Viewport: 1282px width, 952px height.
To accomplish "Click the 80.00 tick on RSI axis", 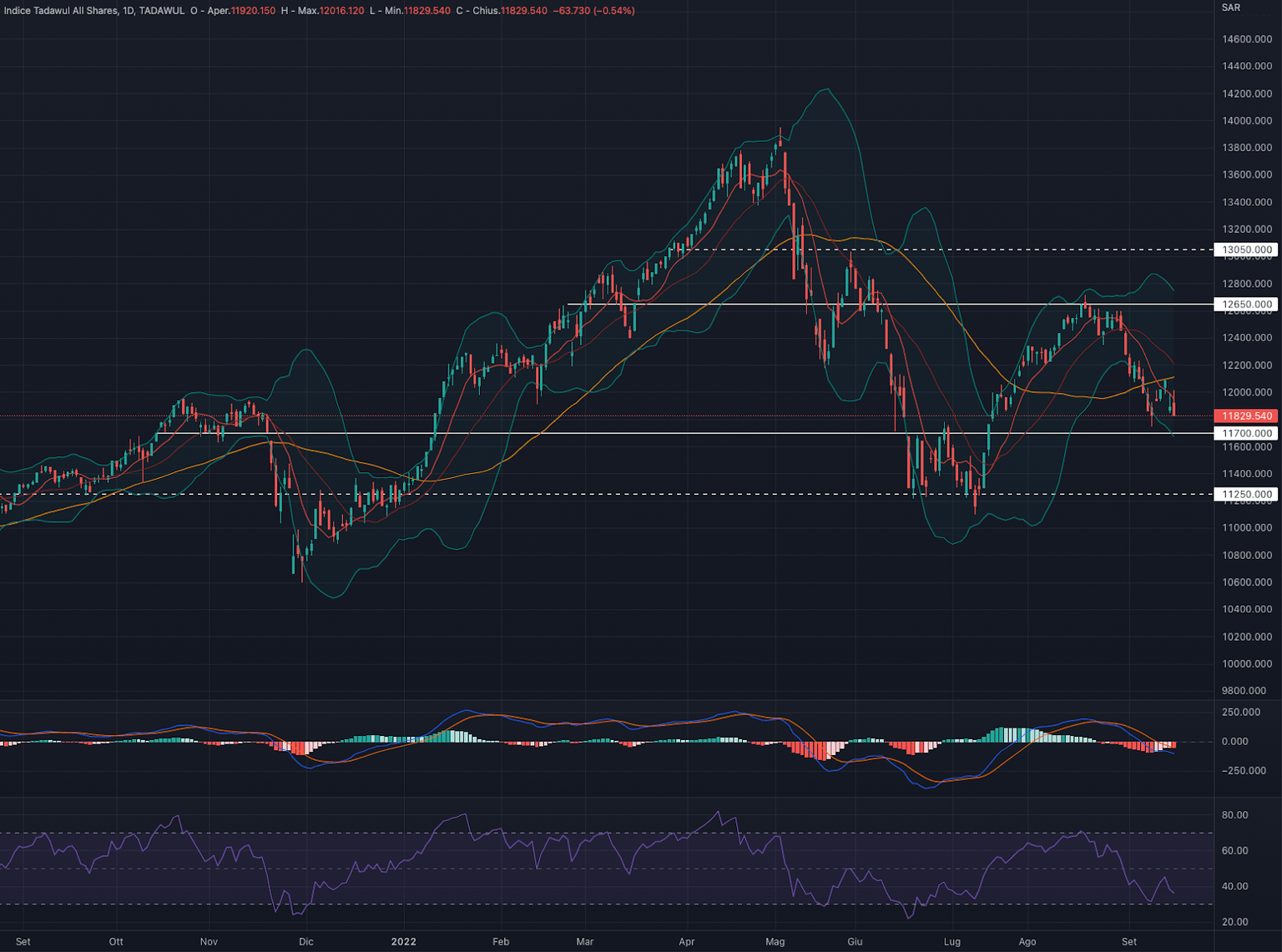I will tap(1235, 815).
